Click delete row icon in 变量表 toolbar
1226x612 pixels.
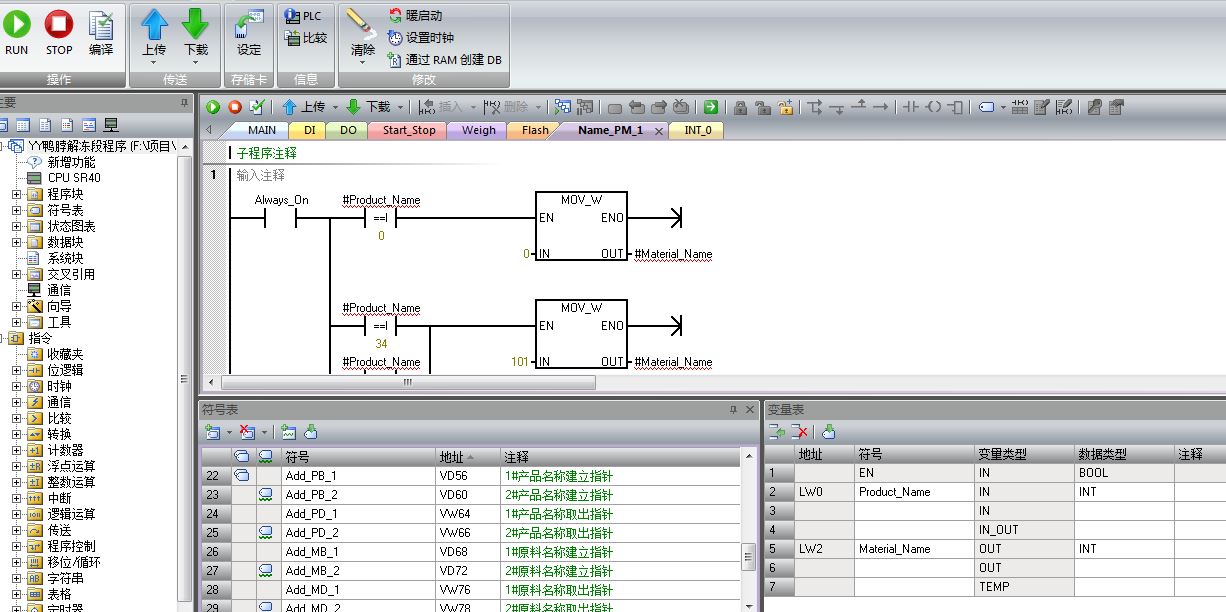click(800, 432)
